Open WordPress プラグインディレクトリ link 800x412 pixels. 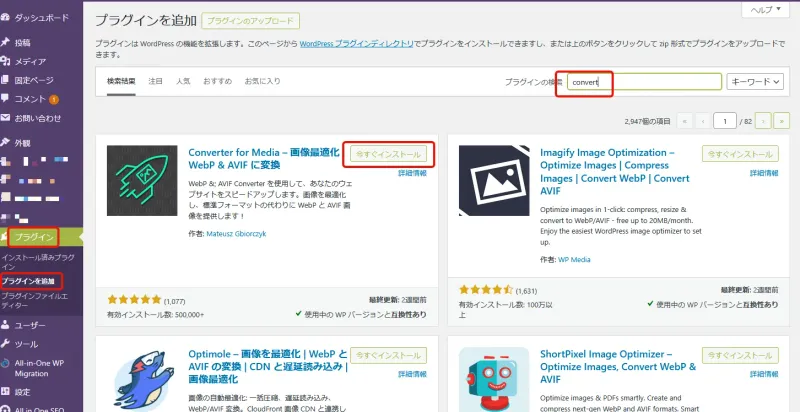pos(357,44)
